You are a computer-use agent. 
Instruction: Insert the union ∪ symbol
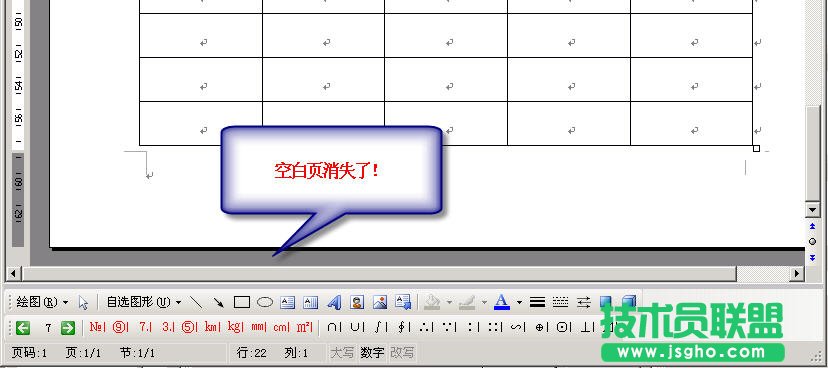click(x=356, y=327)
